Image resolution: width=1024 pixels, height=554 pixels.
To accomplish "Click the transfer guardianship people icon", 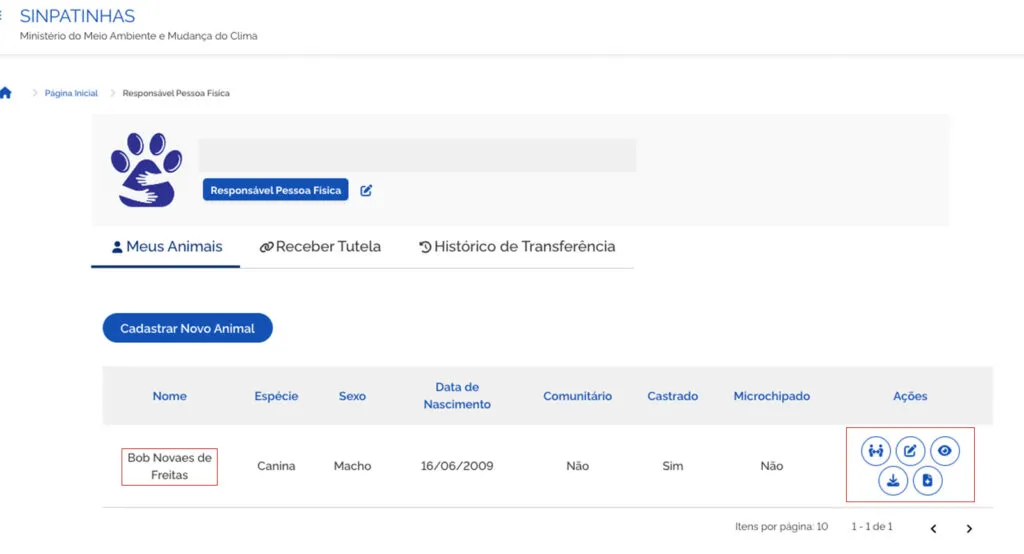I will coord(875,451).
